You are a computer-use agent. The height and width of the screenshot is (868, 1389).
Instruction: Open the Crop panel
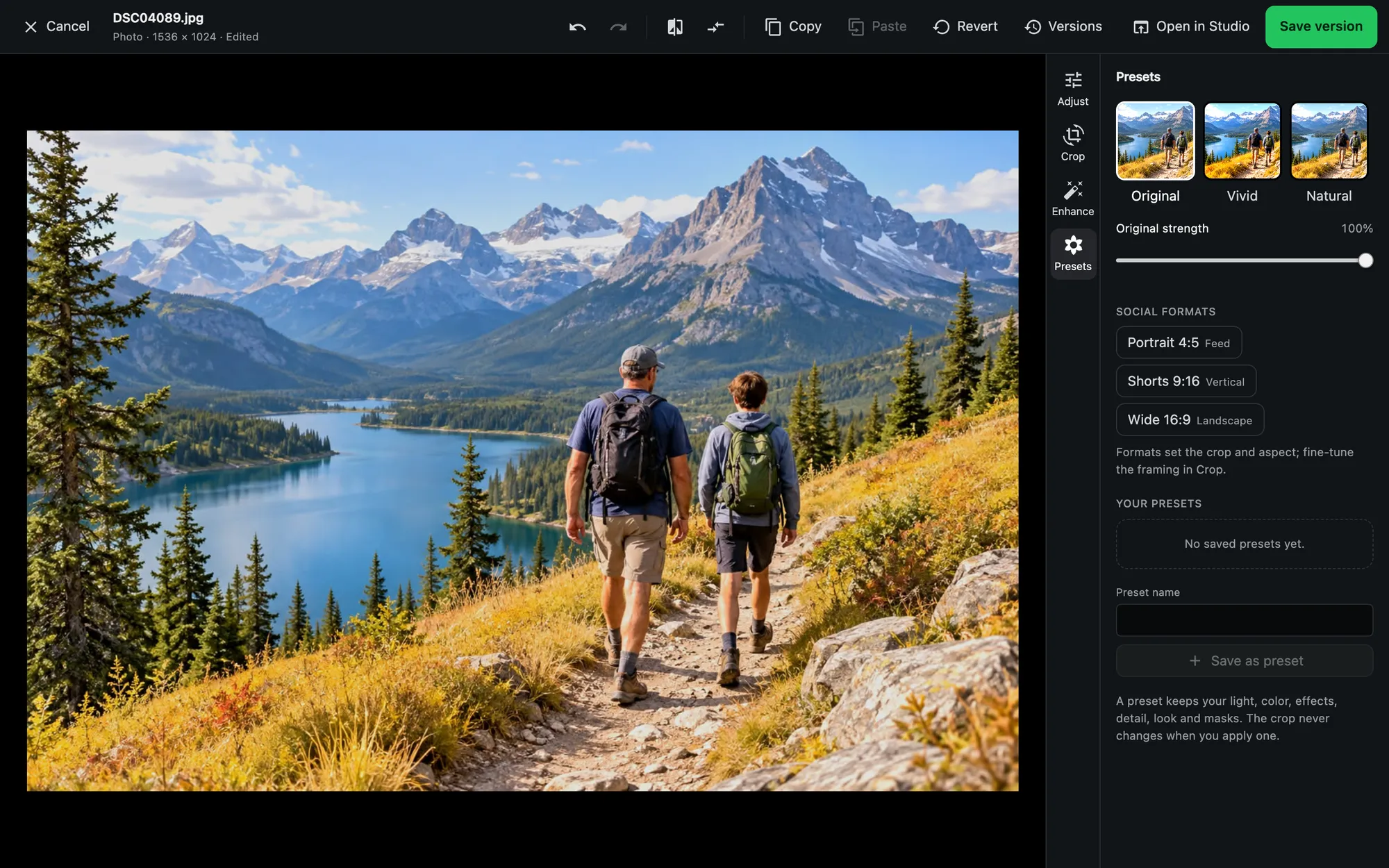pyautogui.click(x=1073, y=144)
